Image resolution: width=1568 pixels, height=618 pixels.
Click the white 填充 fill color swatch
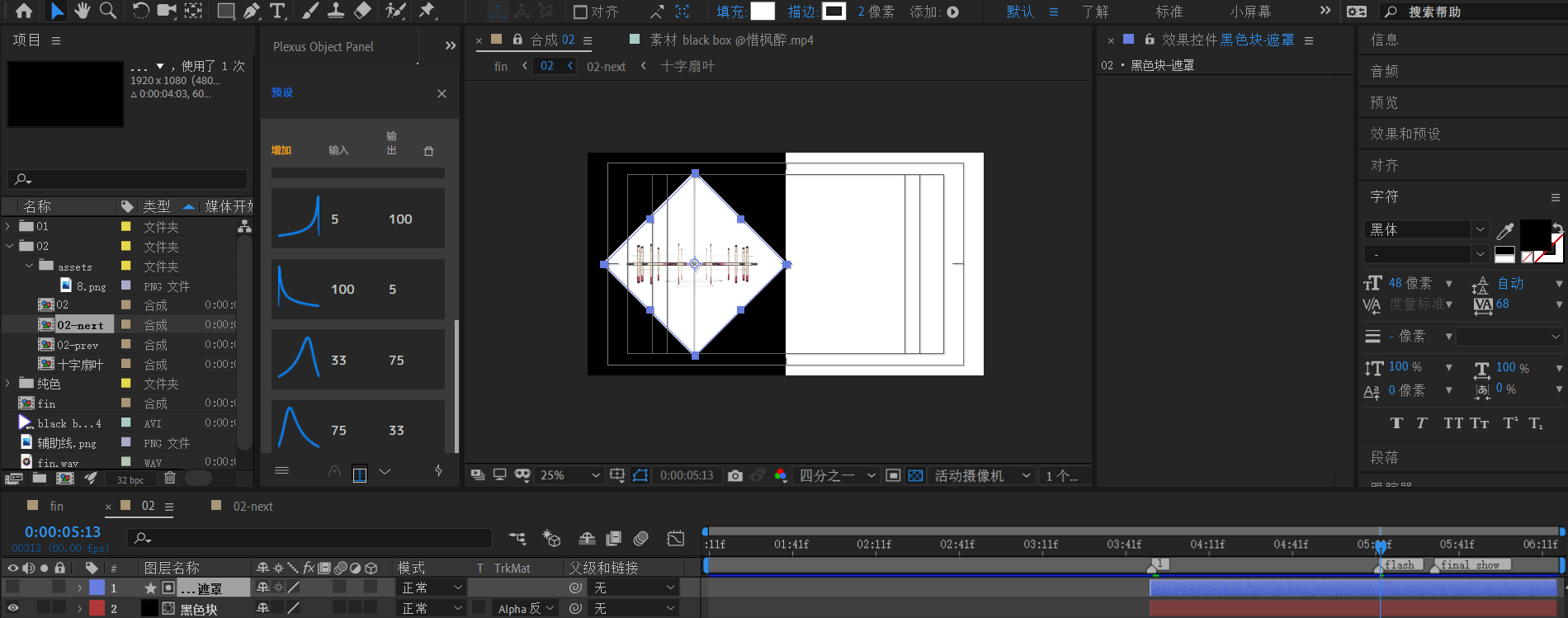coord(763,11)
